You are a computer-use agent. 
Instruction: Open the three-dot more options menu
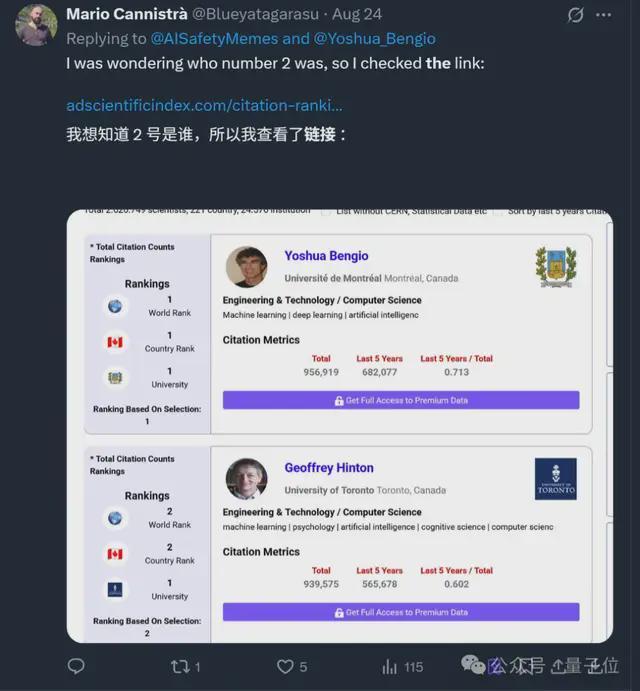pyautogui.click(x=603, y=15)
